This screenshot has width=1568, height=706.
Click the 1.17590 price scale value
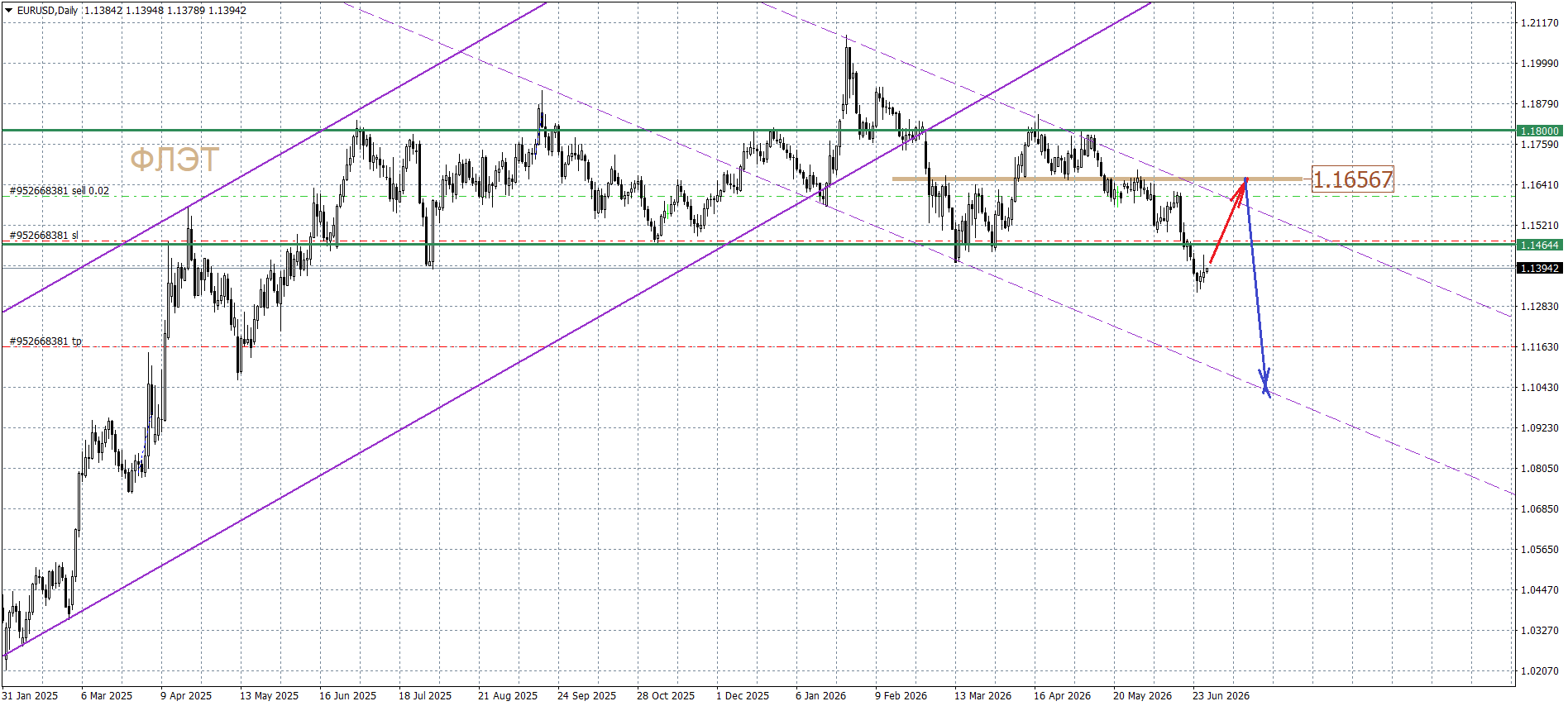click(1540, 145)
